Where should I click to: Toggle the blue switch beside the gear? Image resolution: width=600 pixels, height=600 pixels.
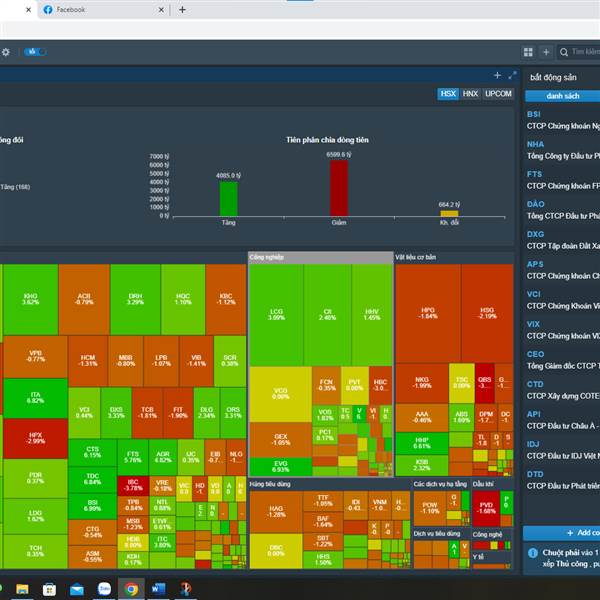[36, 52]
